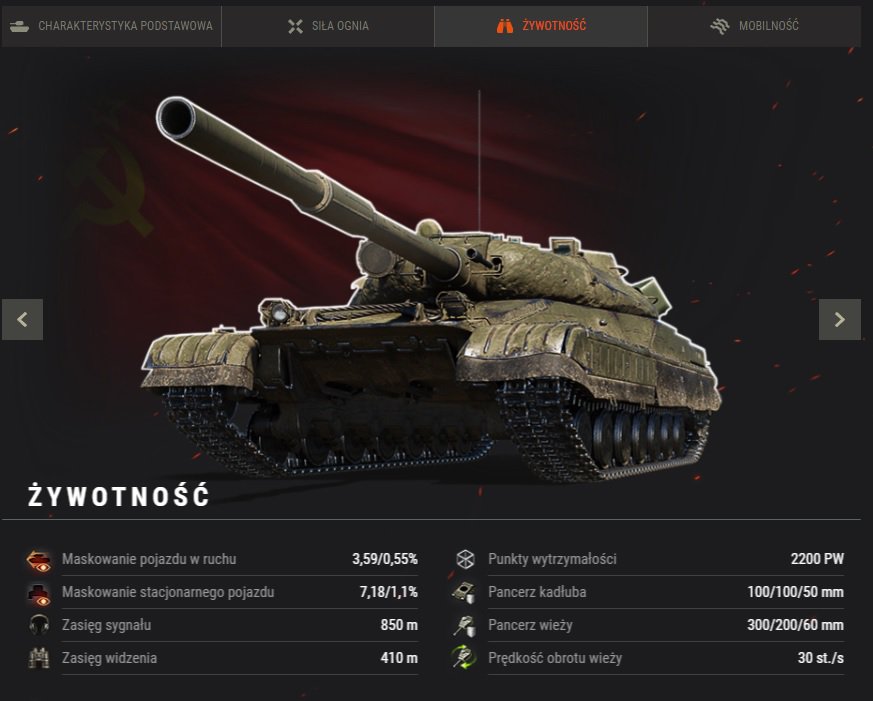Advance with the next slide arrow
The height and width of the screenshot is (701, 873).
coord(840,320)
